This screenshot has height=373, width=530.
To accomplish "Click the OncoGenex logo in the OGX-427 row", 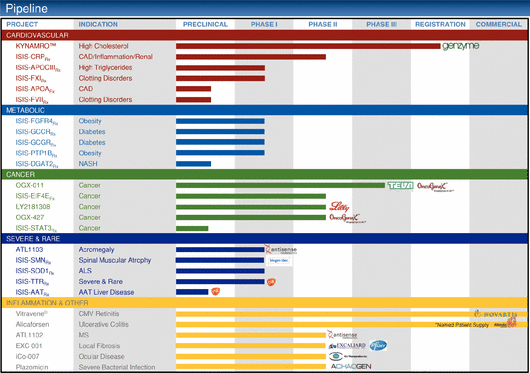I will pos(347,218).
